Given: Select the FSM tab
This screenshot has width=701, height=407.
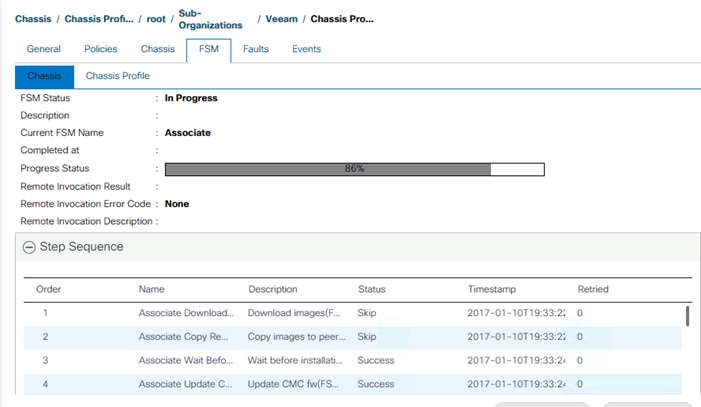Looking at the screenshot, I should 209,49.
